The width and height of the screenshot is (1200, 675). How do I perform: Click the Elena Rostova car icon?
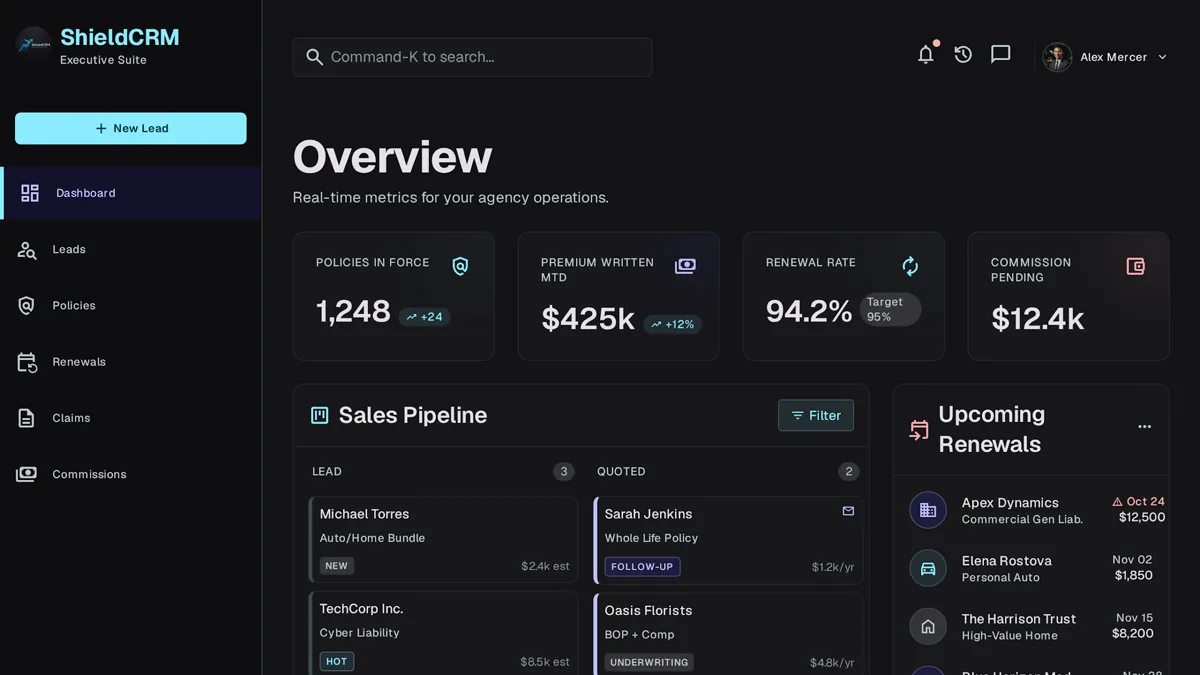928,568
